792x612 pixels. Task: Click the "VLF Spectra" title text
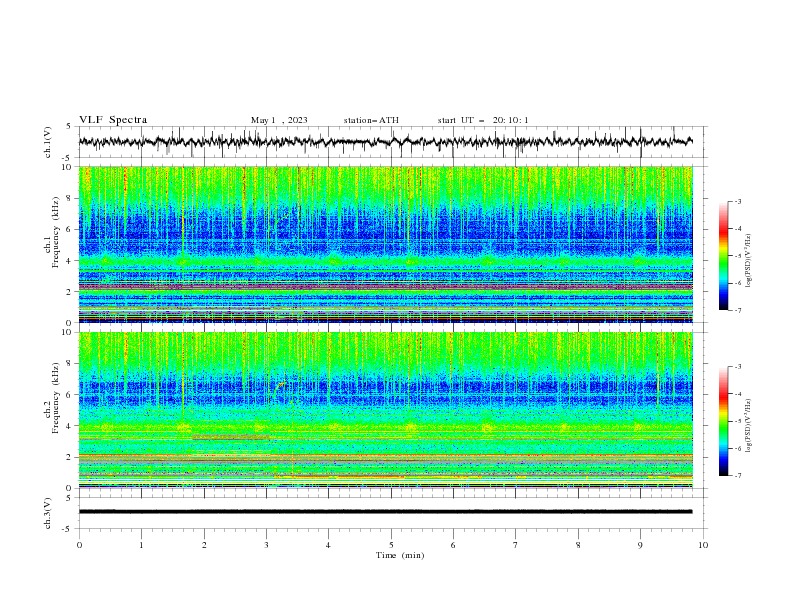pos(113,120)
